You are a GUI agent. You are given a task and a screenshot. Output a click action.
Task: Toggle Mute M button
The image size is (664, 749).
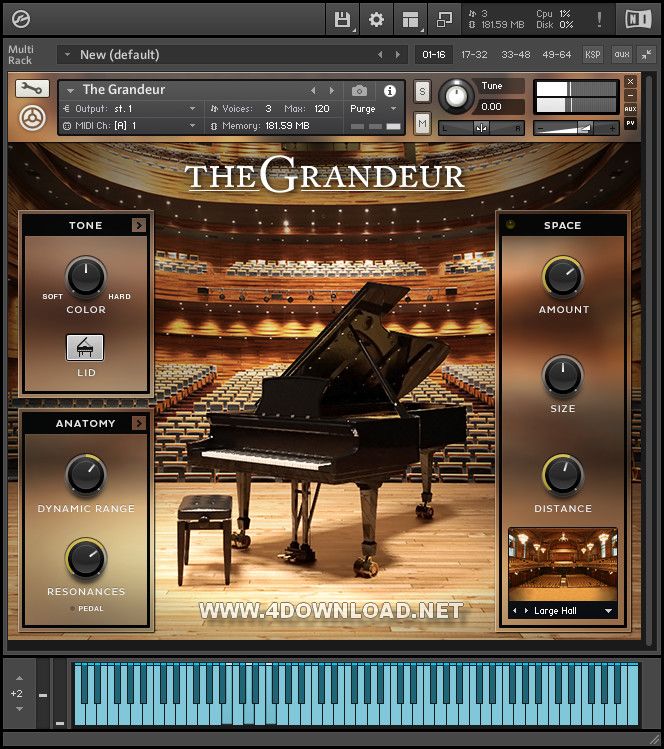(x=422, y=124)
